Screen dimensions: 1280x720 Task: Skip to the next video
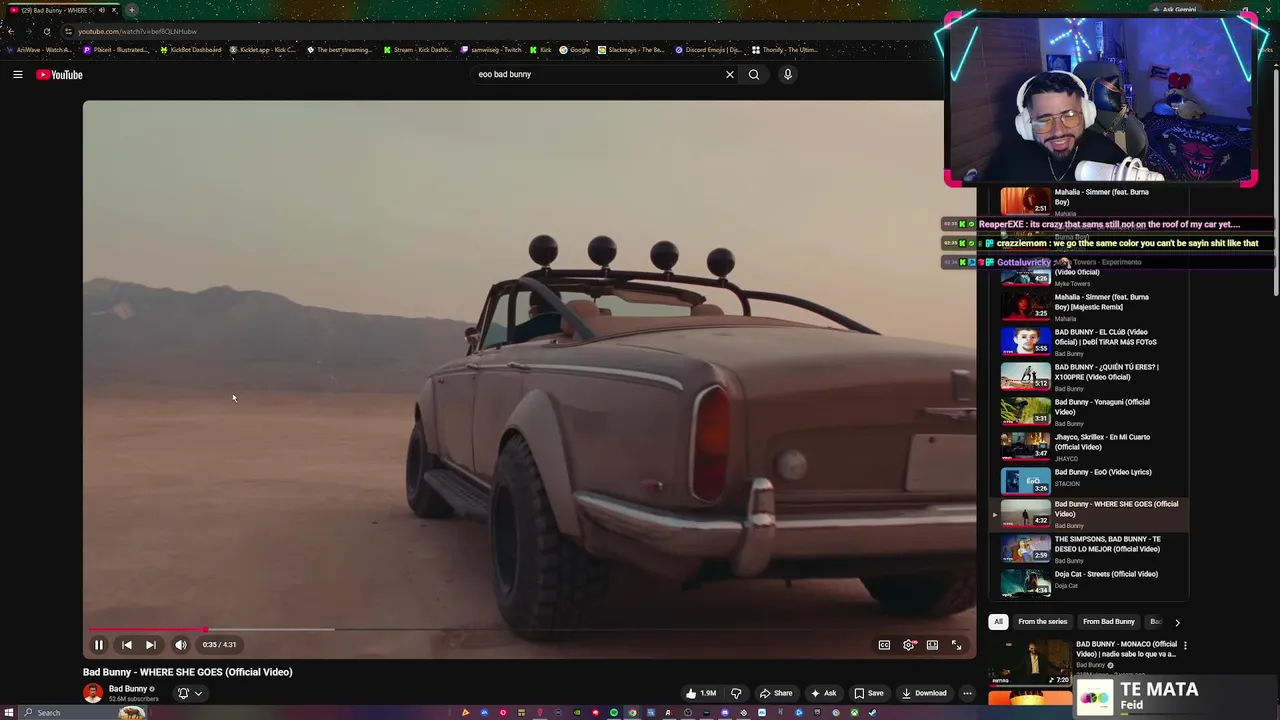pos(150,645)
